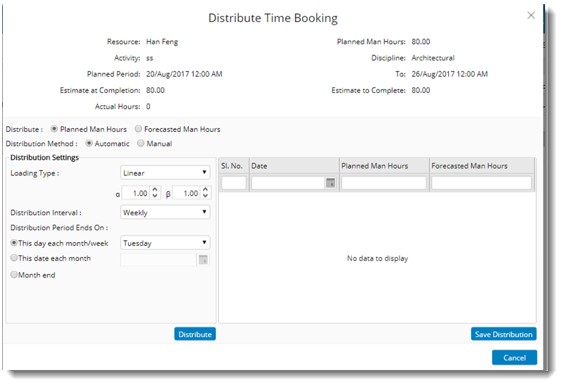The width and height of the screenshot is (563, 386).
Task: Increase the beta value stepper
Action: click(205, 190)
